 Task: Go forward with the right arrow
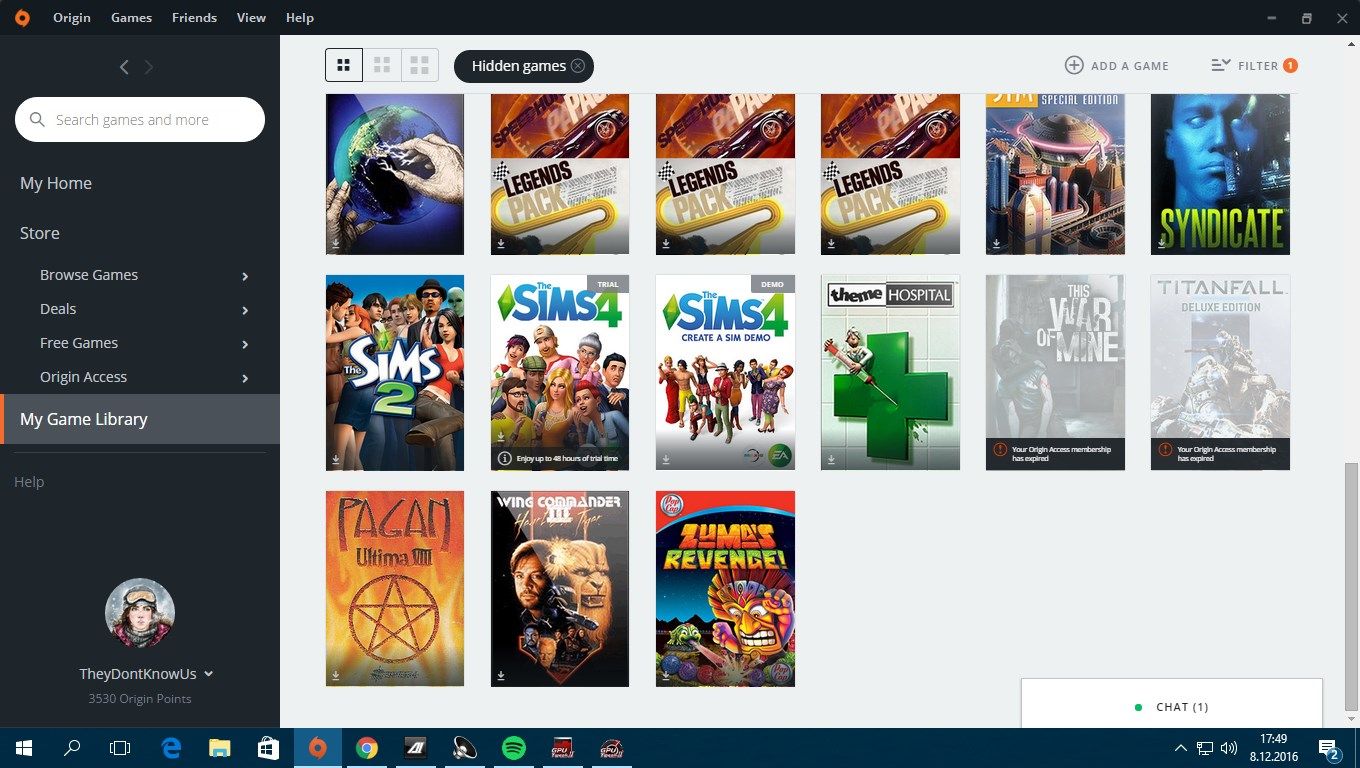[x=149, y=67]
